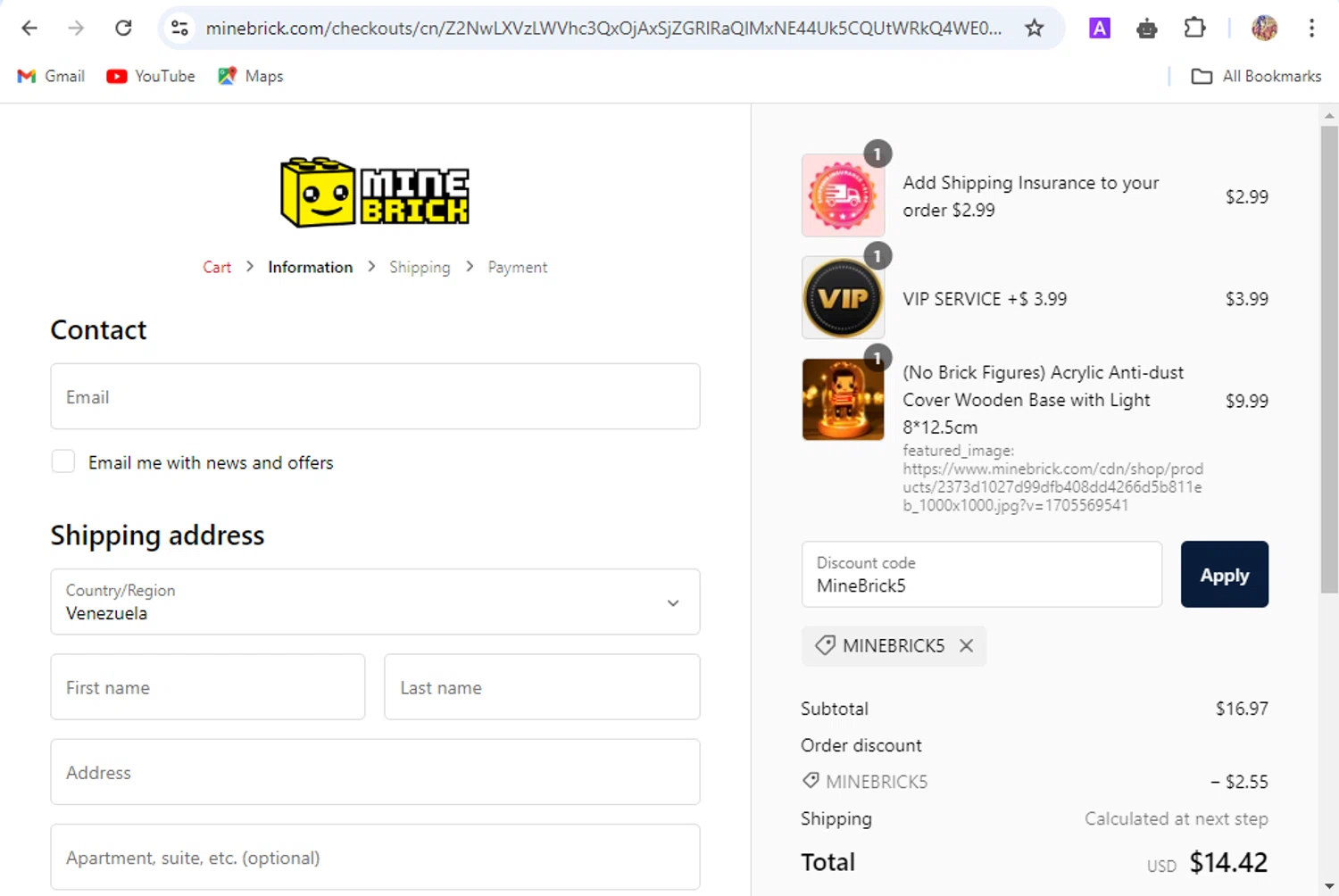Click 'VIP SERVICE +$ 3.99' item name
Viewport: 1339px width, 896px height.
[985, 299]
